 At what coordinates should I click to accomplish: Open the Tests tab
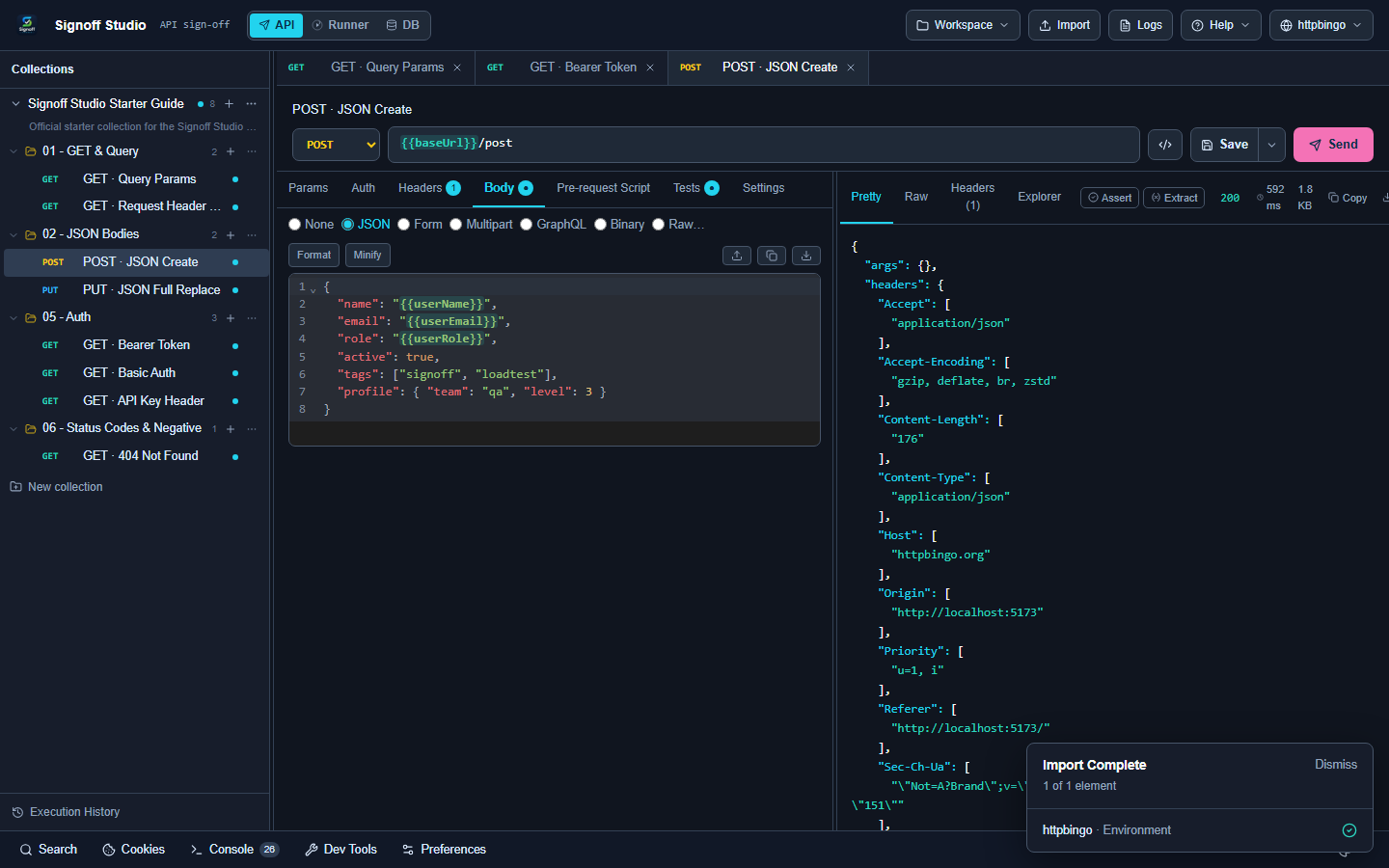(695, 188)
